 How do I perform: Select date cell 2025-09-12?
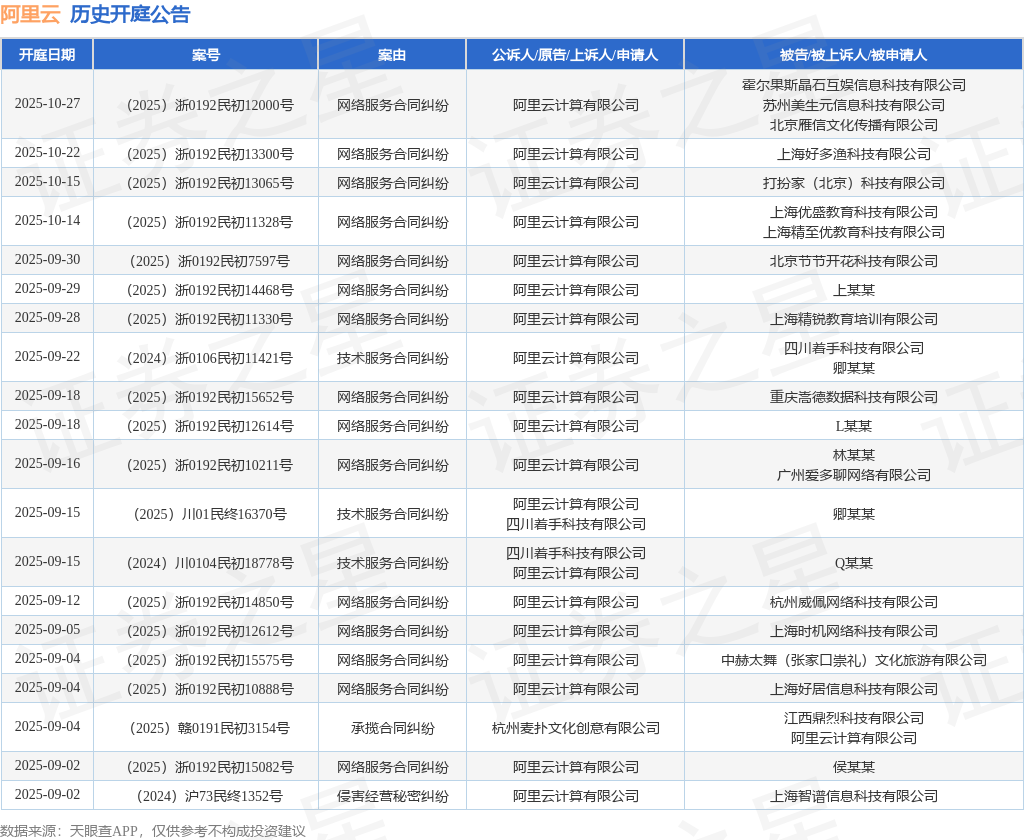point(47,601)
